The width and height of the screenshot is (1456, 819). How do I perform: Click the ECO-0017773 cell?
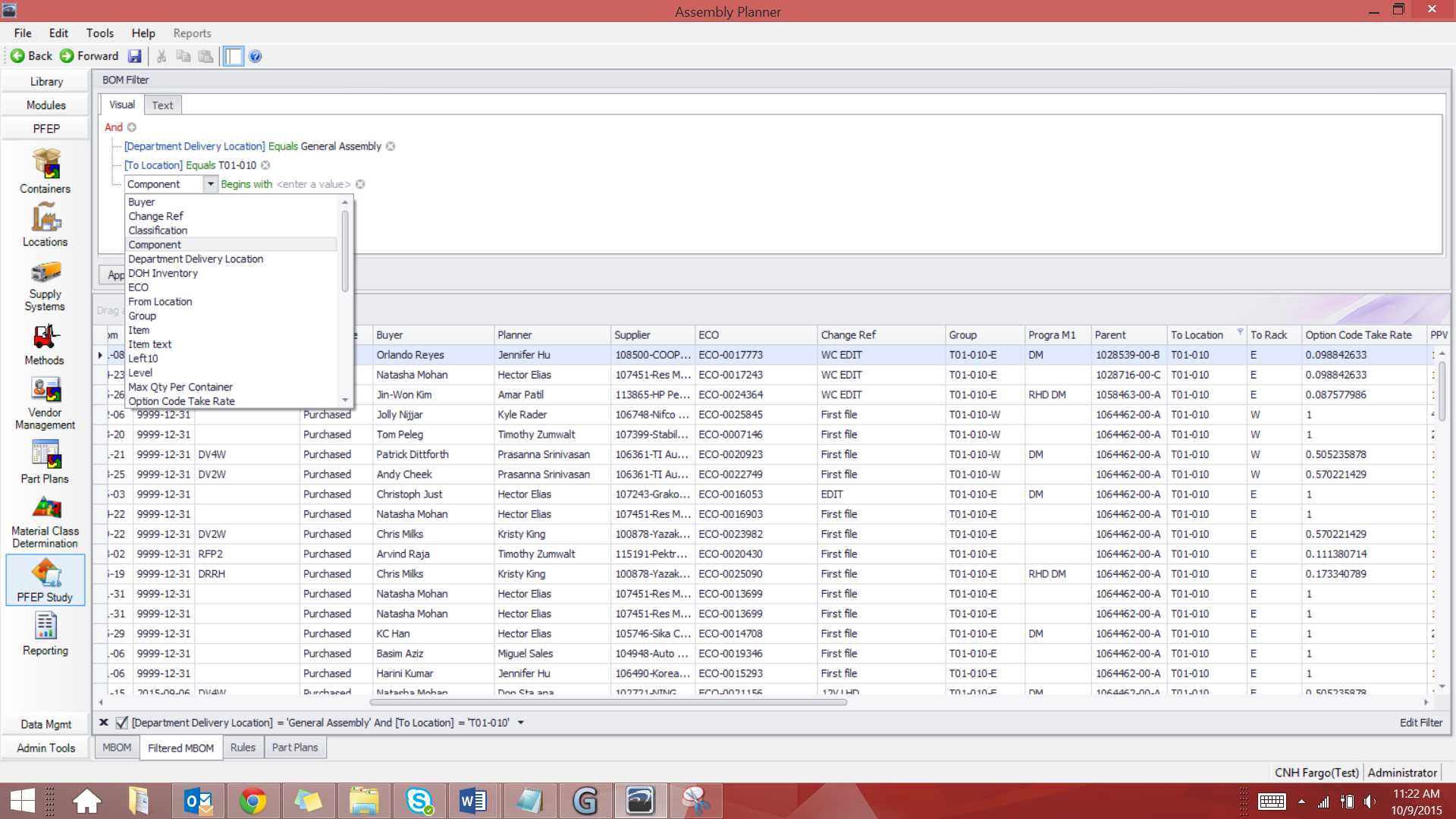click(756, 355)
